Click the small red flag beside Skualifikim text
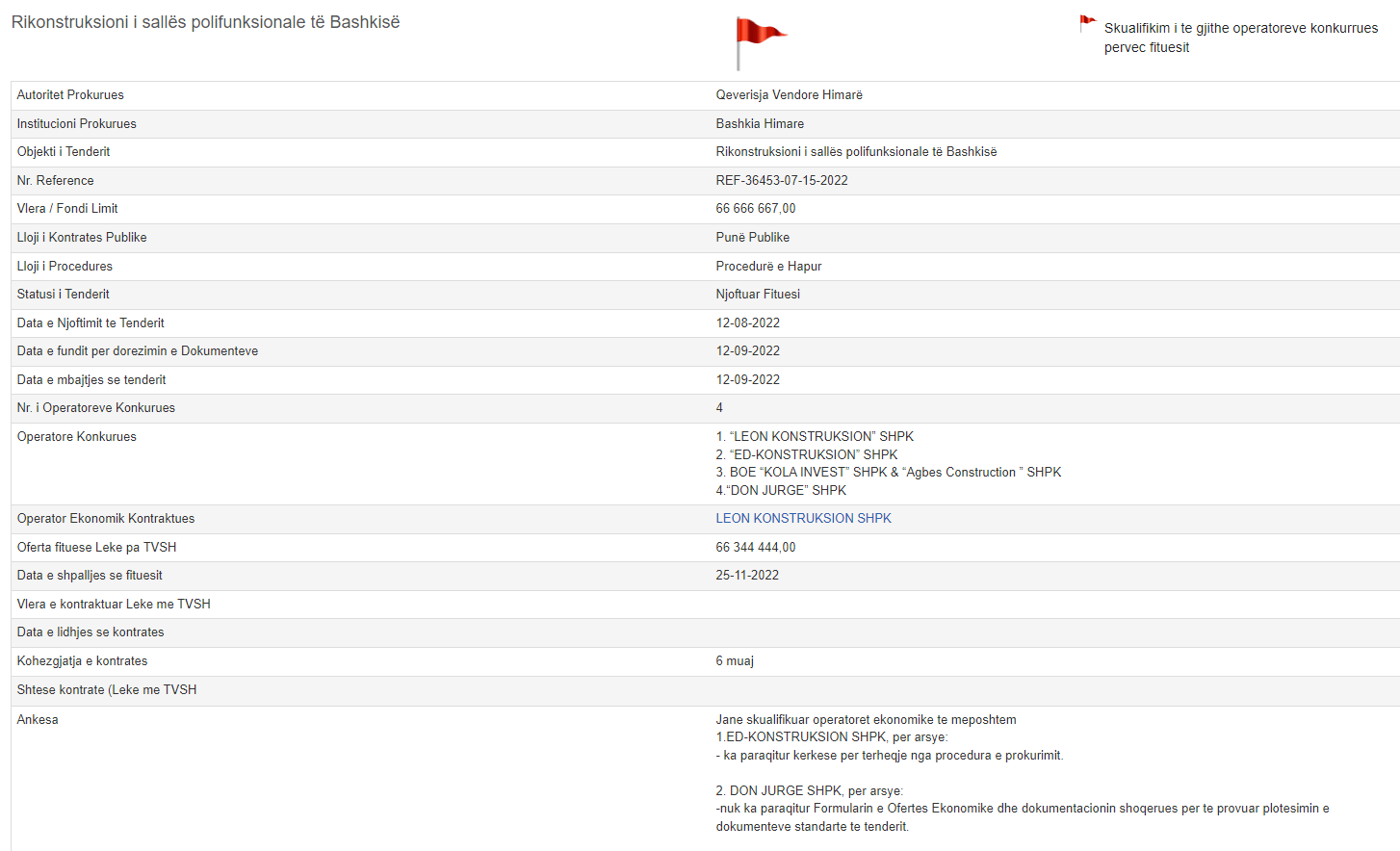The width and height of the screenshot is (1400, 851). click(x=1087, y=23)
